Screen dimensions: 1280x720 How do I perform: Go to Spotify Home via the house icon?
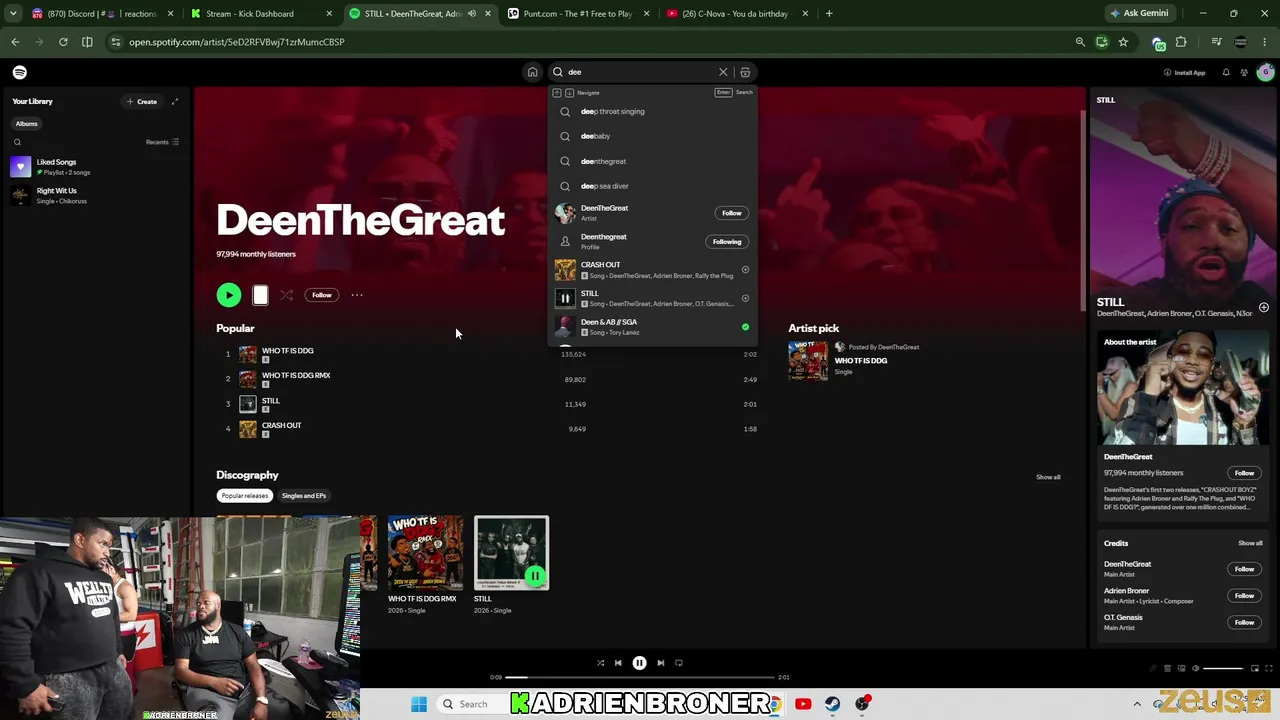(x=532, y=72)
